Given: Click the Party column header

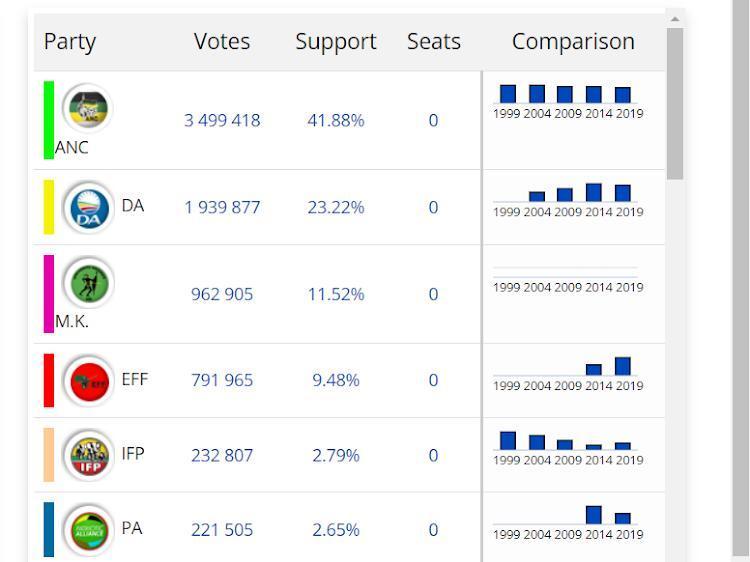Looking at the screenshot, I should pos(70,42).
